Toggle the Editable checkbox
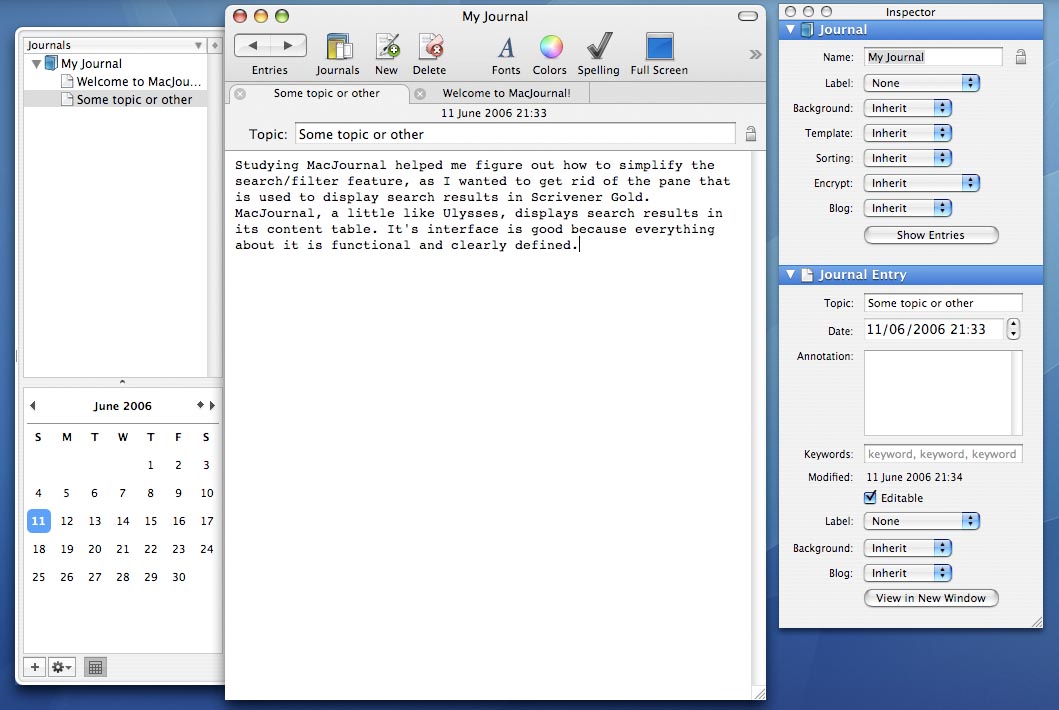The image size is (1059, 710). point(871,498)
